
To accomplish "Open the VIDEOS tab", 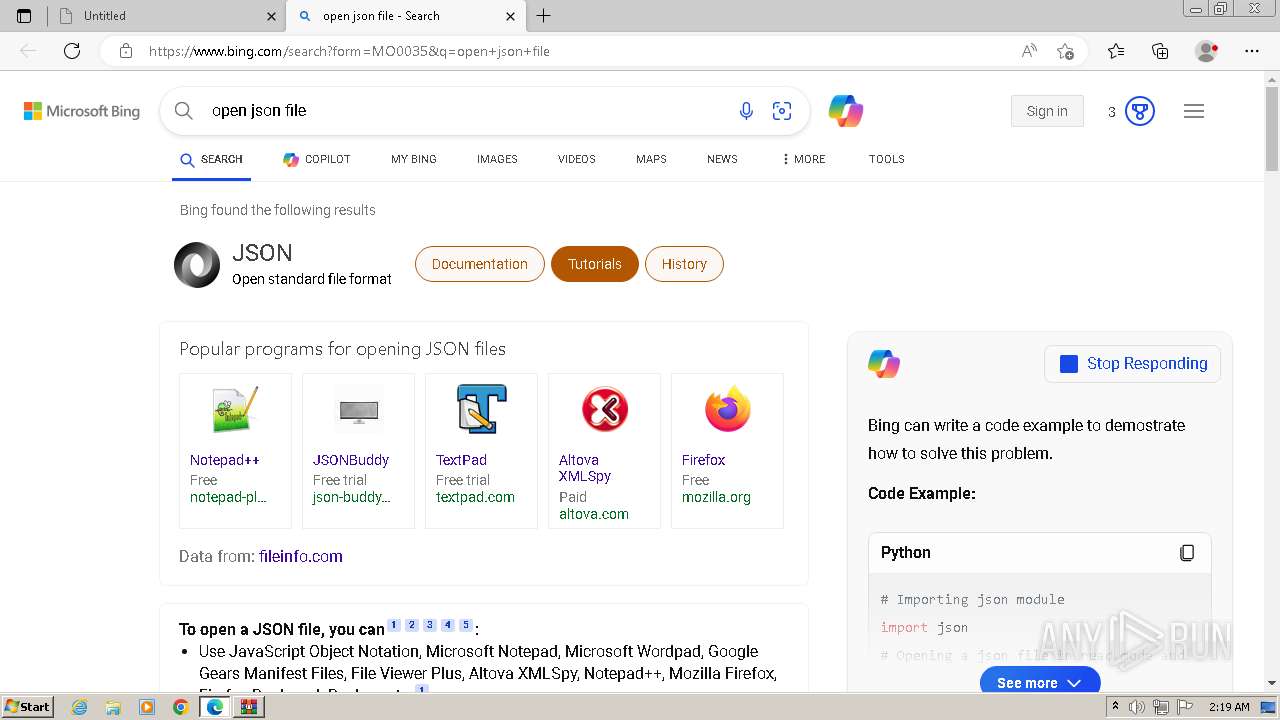I will coord(577,159).
